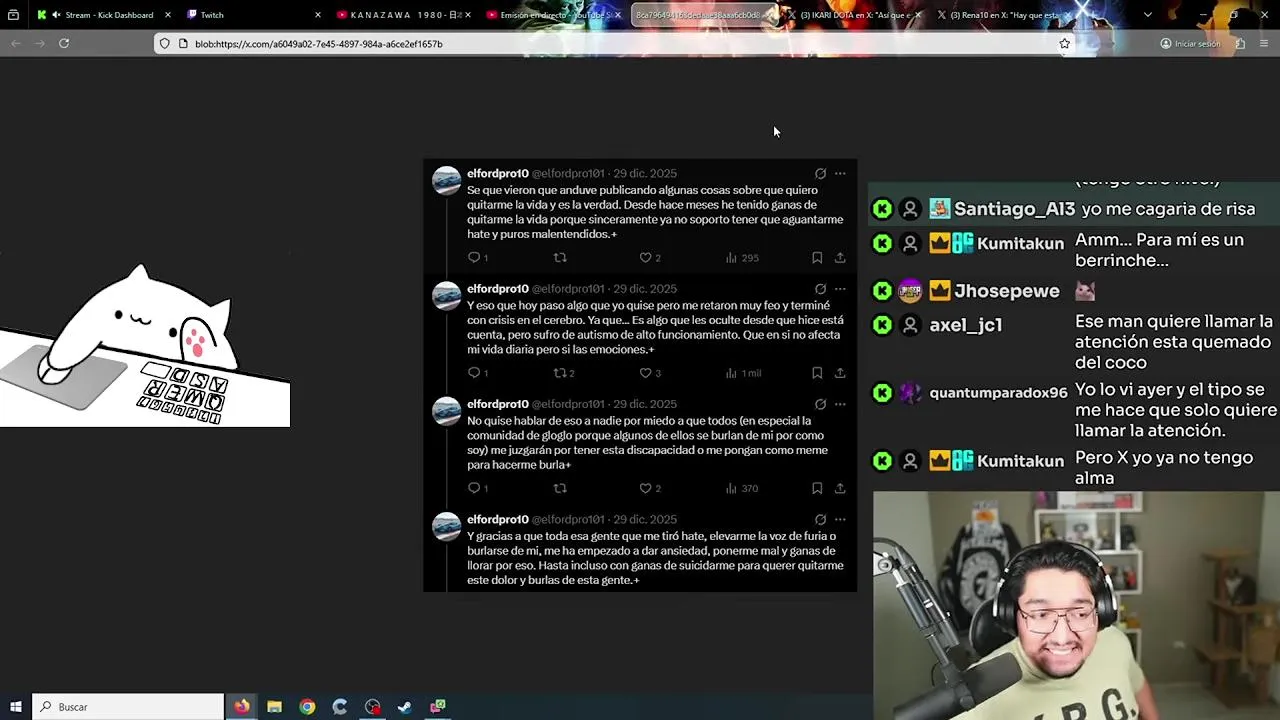Switch to Stream - Kick Dashboard tab
Screen dimensions: 1280x720
coord(104,15)
